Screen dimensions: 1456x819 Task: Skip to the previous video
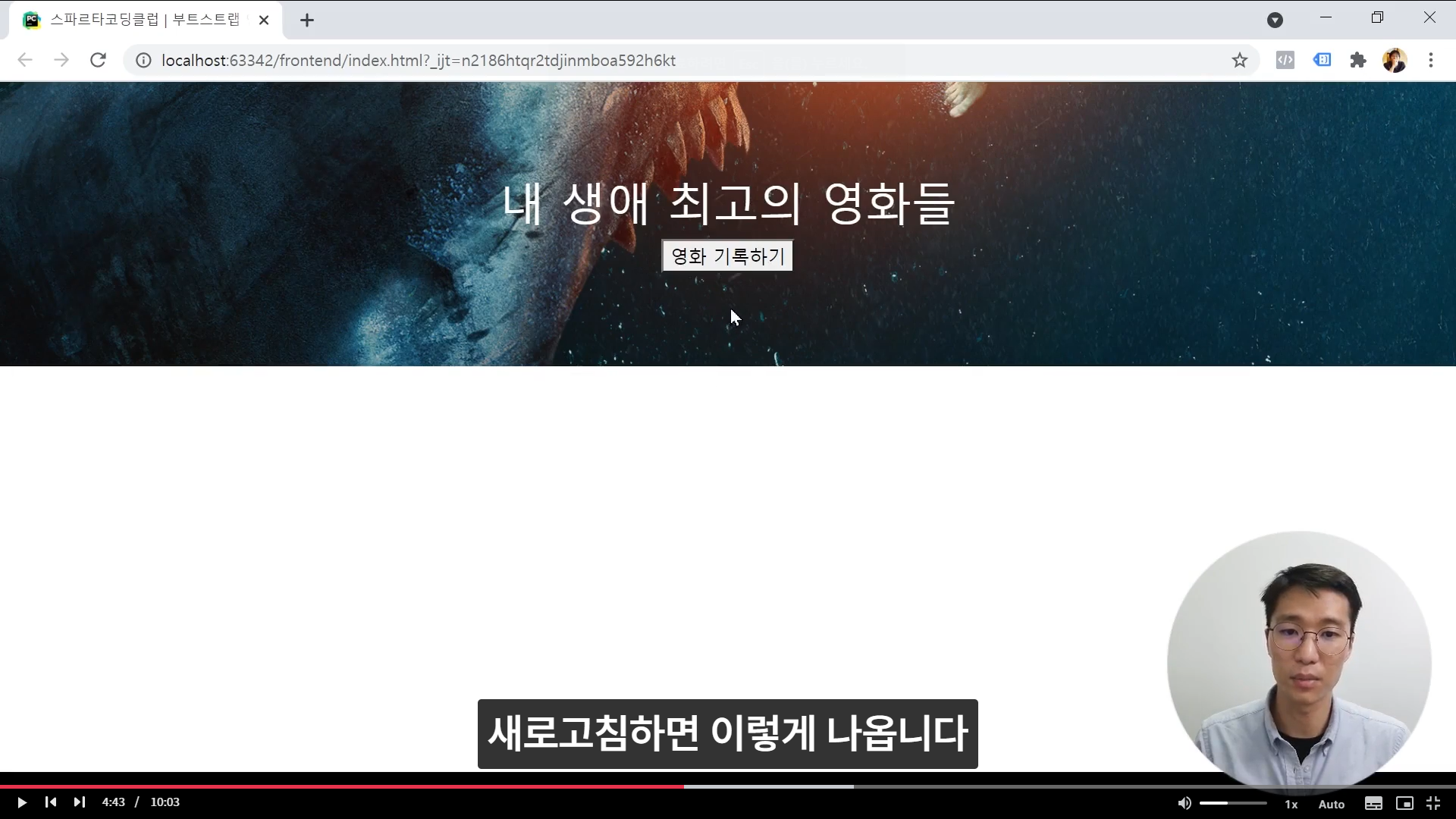pos(50,802)
